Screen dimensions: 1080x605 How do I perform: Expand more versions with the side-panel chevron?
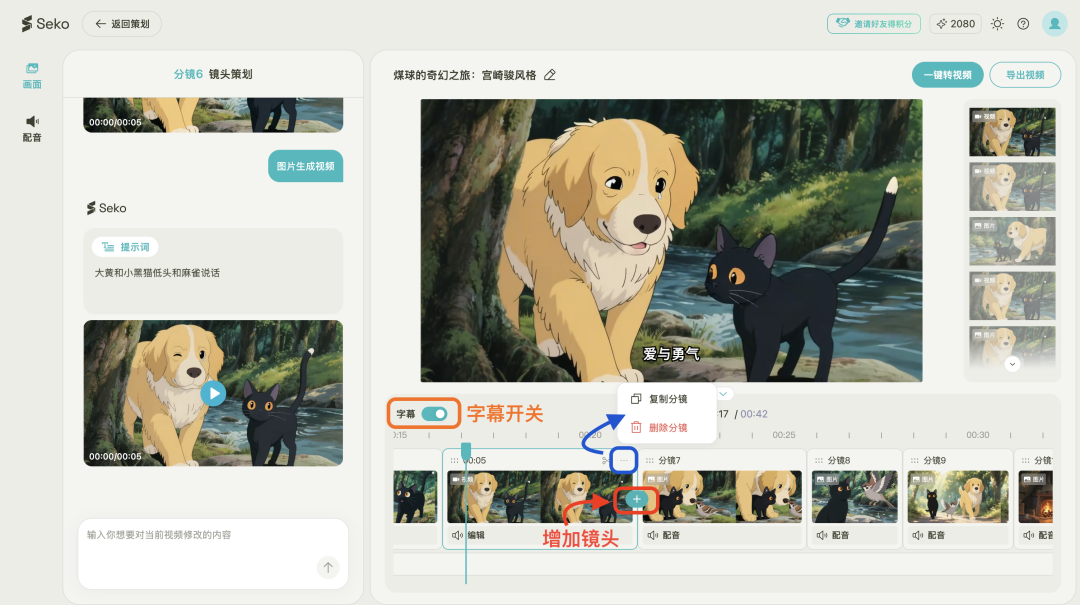(1012, 364)
